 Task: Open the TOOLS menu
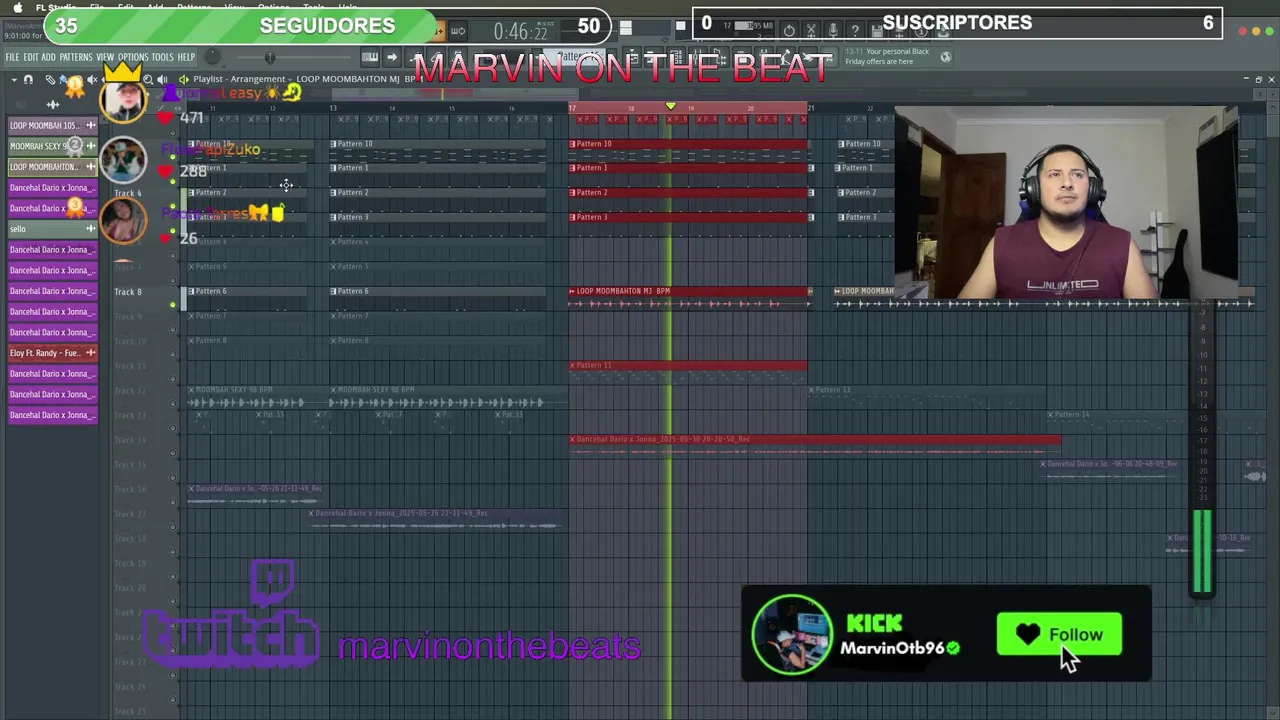click(x=162, y=57)
